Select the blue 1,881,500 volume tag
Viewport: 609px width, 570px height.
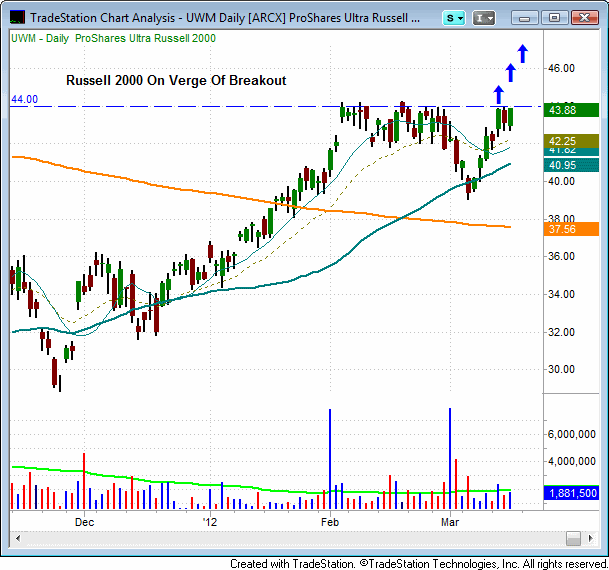pyautogui.click(x=571, y=493)
